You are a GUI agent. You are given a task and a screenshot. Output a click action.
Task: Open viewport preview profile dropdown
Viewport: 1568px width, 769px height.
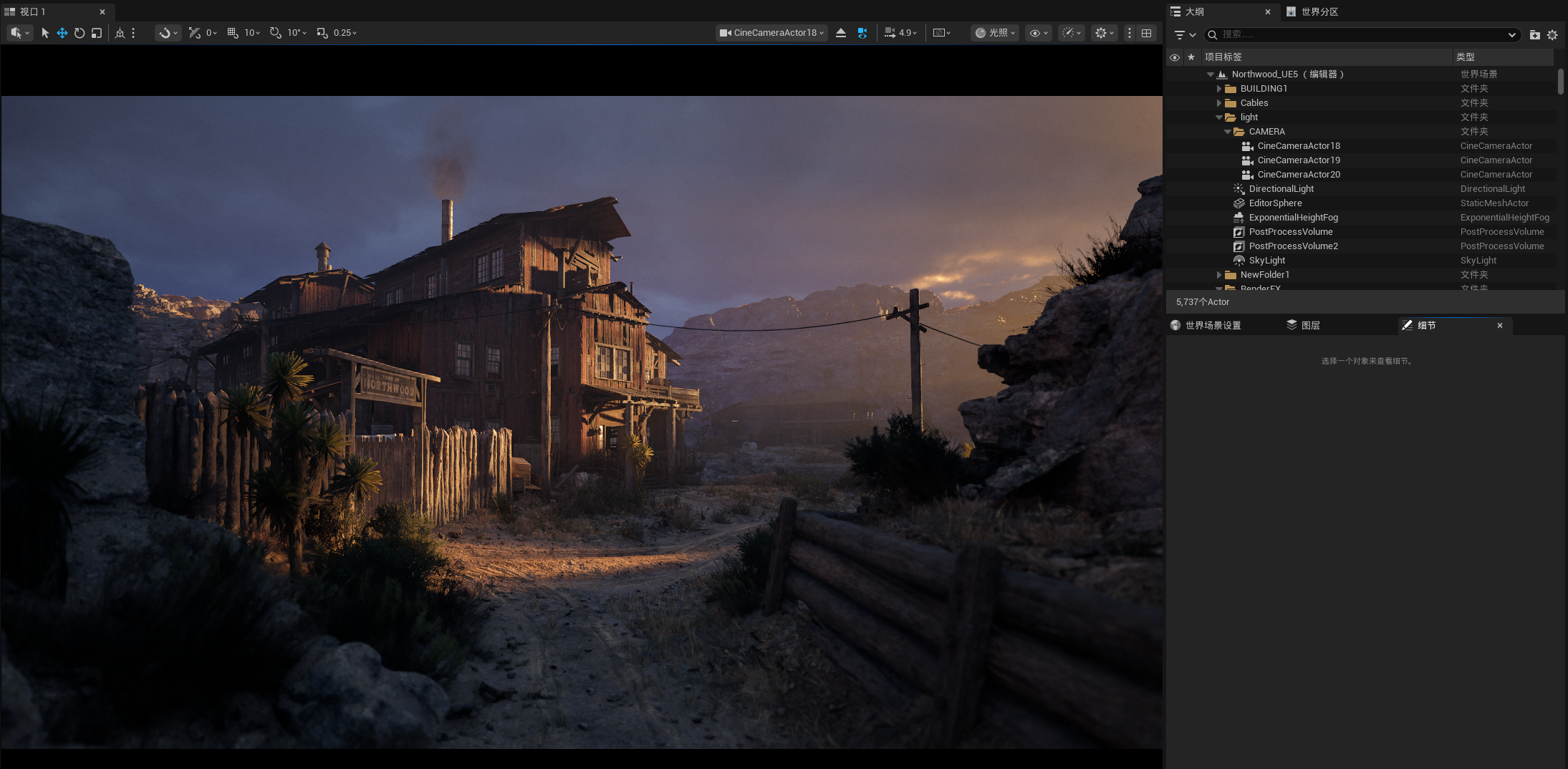942,33
